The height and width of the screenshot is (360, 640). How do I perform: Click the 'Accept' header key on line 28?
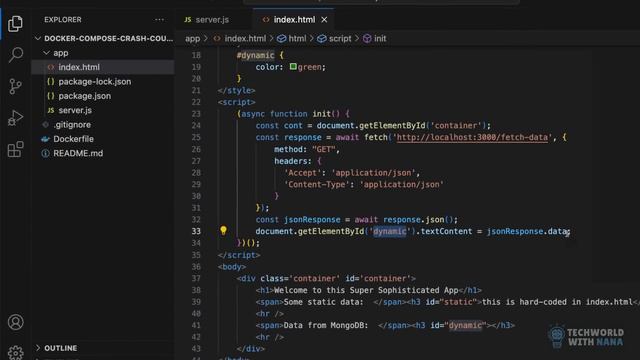[302, 173]
